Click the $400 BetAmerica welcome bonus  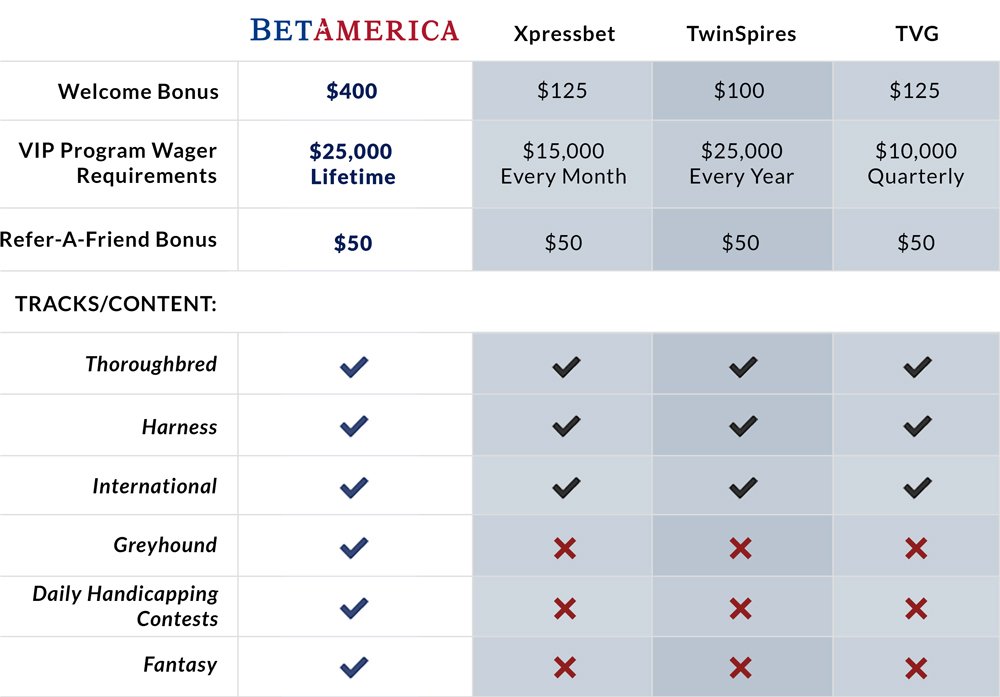[x=352, y=91]
